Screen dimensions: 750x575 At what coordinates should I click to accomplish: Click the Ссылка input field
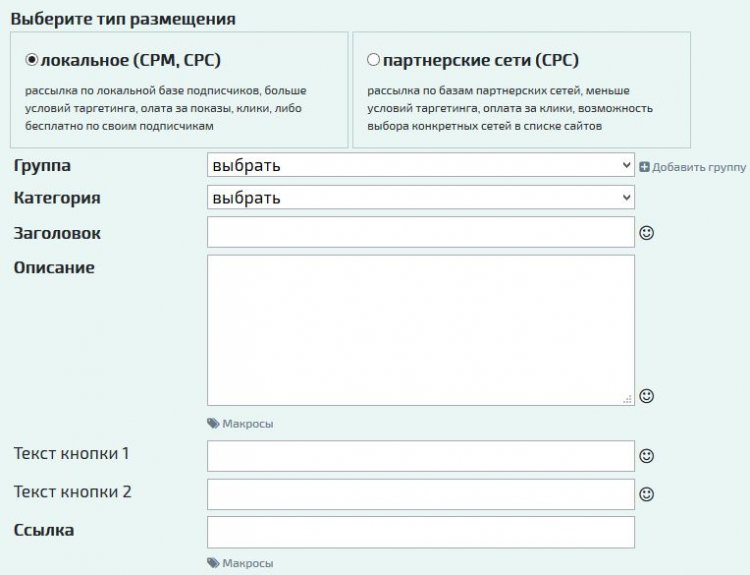(421, 532)
